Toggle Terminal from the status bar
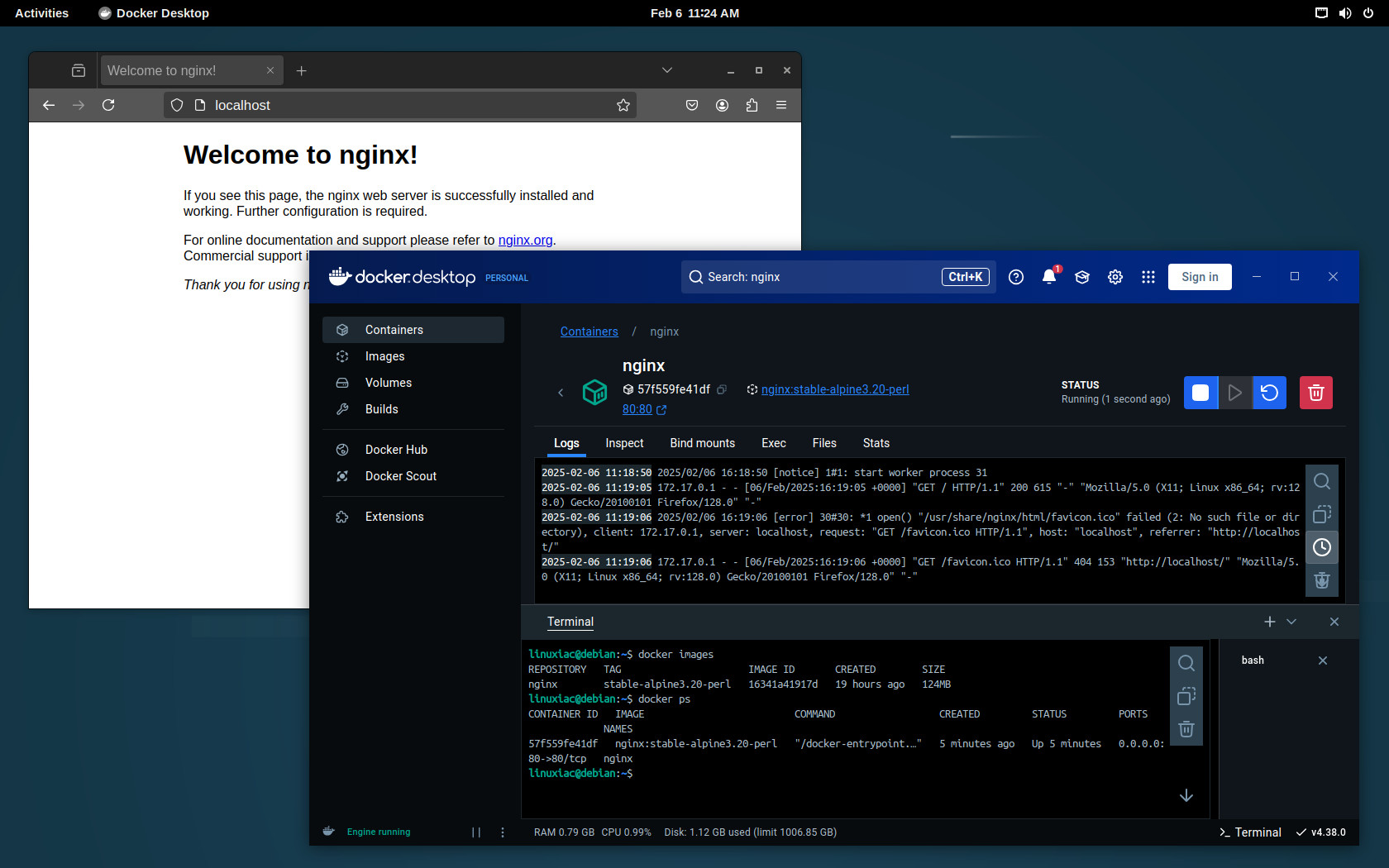The height and width of the screenshot is (868, 1389). click(1250, 832)
